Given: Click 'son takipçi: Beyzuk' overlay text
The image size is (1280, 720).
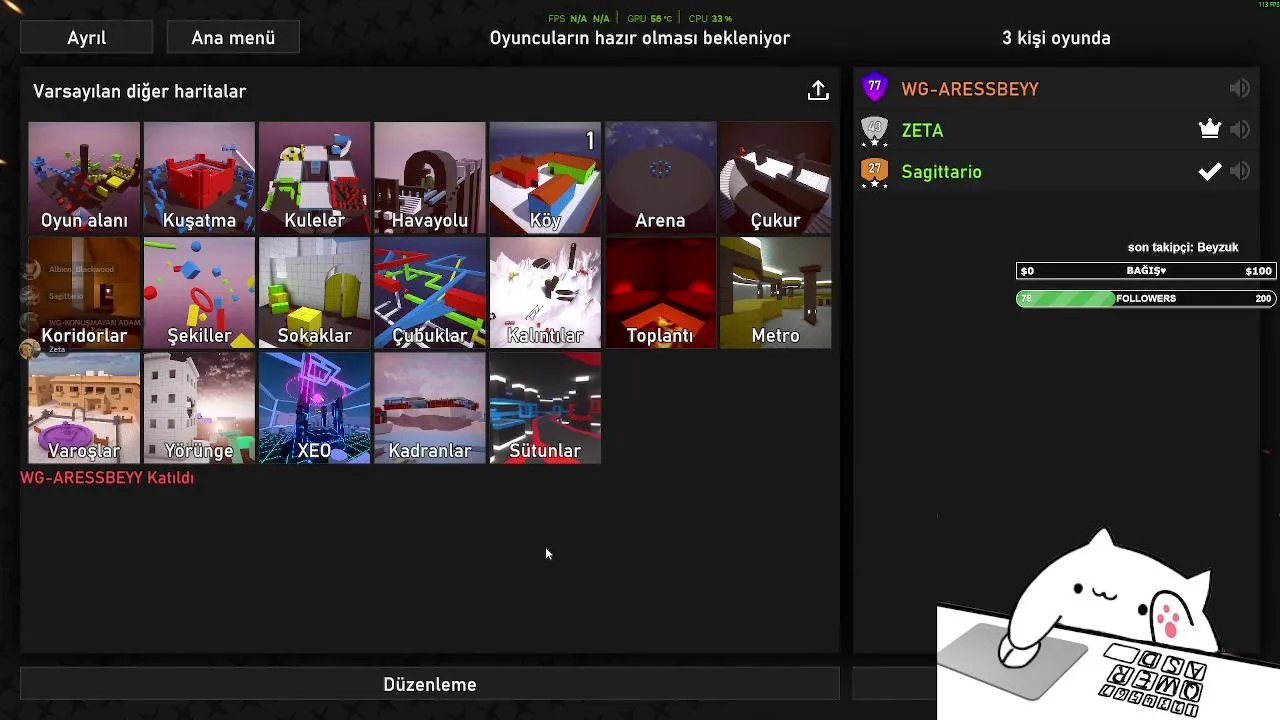Looking at the screenshot, I should click(x=1183, y=247).
